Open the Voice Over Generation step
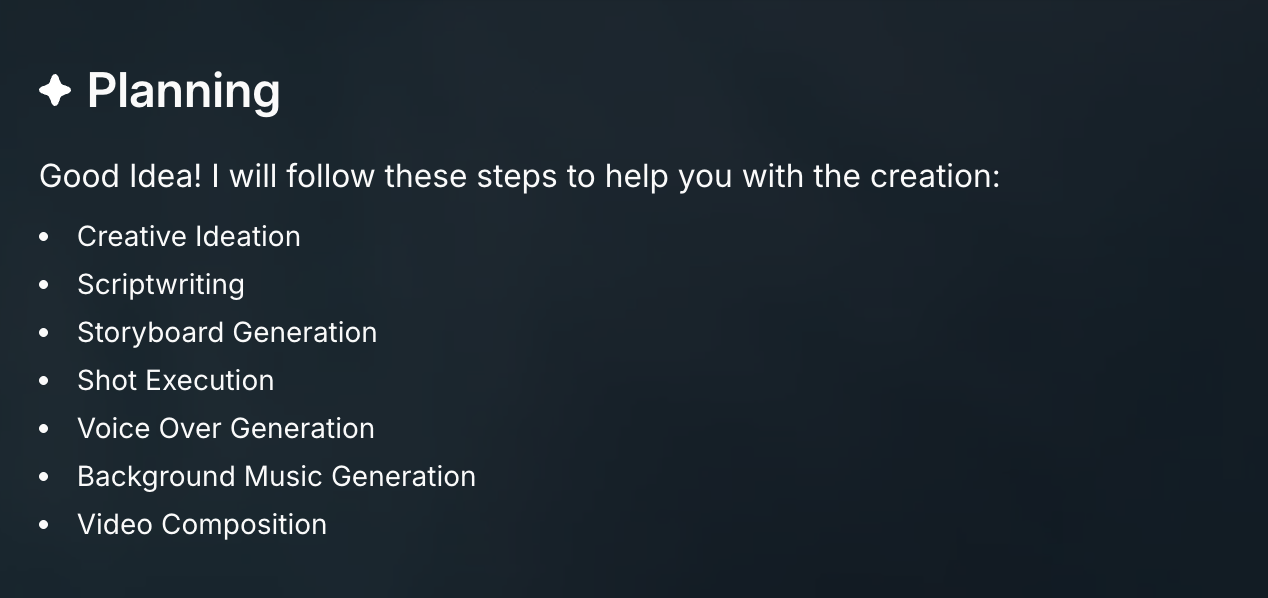 pos(226,428)
